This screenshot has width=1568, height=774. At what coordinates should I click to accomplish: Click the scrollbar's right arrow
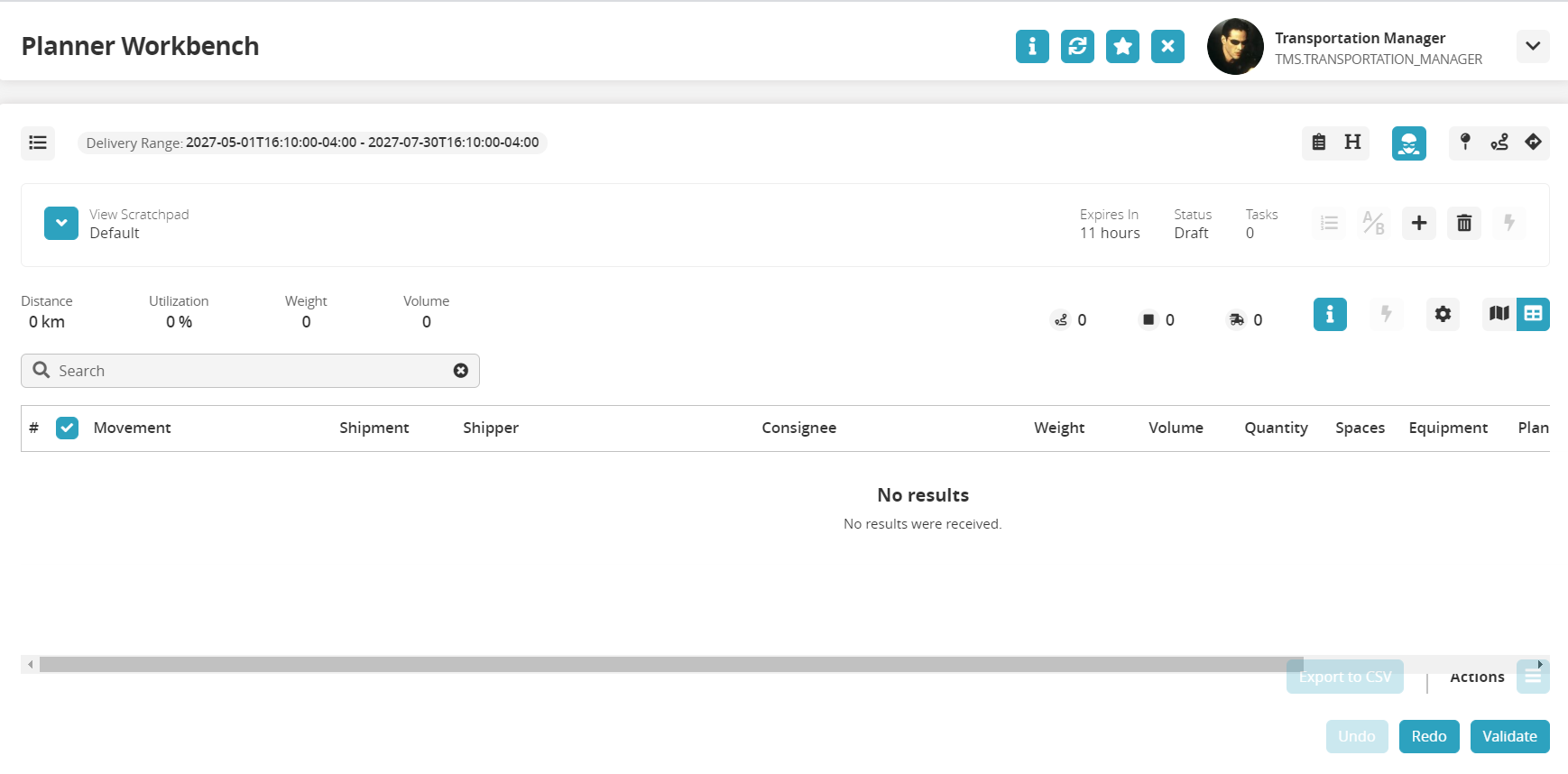click(x=1541, y=665)
